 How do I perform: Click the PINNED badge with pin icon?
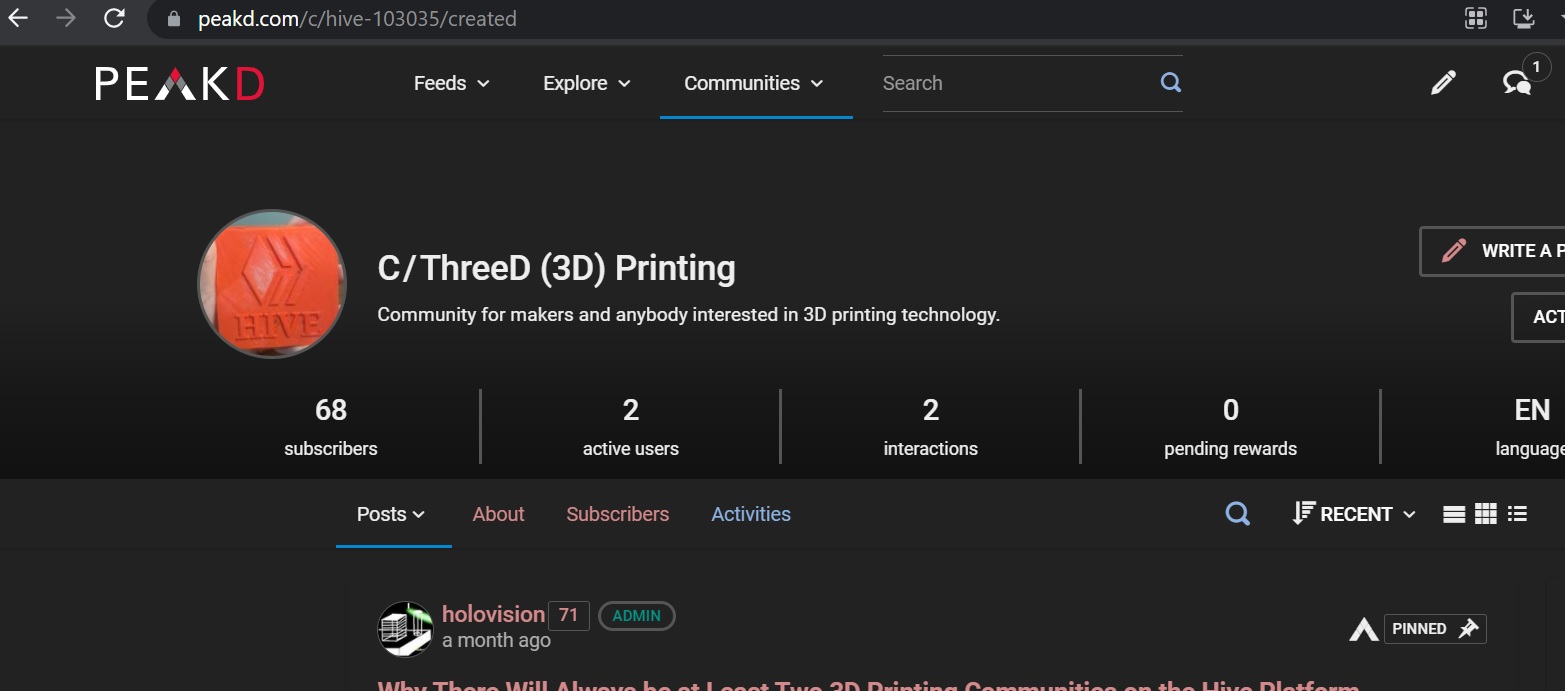click(x=1435, y=629)
